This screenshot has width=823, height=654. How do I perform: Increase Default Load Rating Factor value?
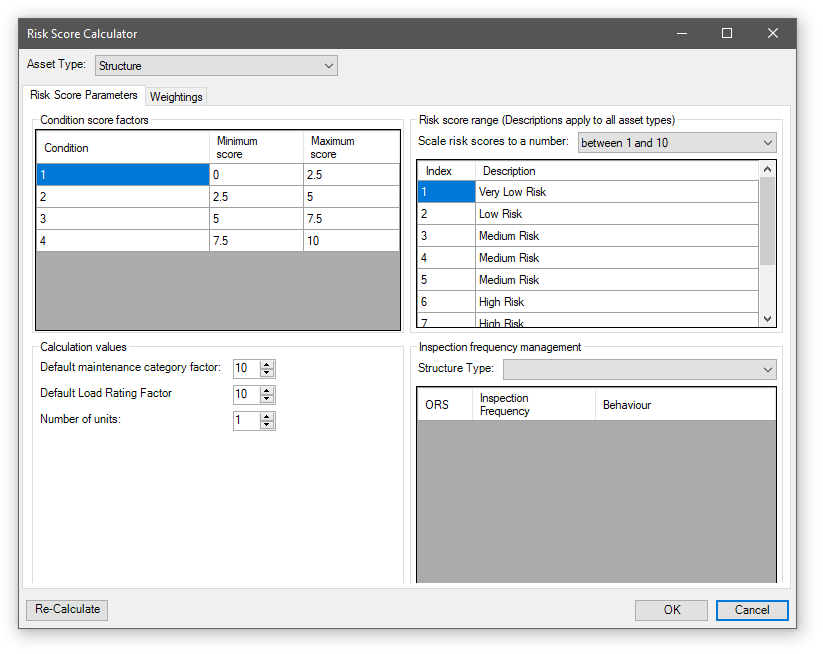point(267,390)
